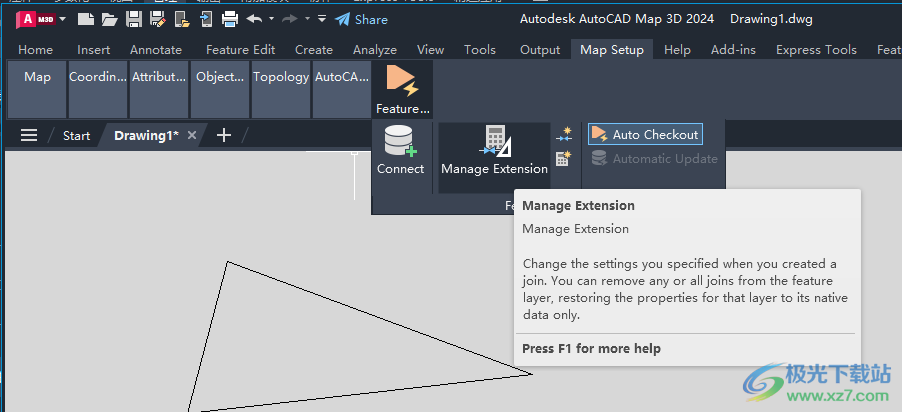
Task: Expand the Object ribbon panel
Action: [220, 89]
